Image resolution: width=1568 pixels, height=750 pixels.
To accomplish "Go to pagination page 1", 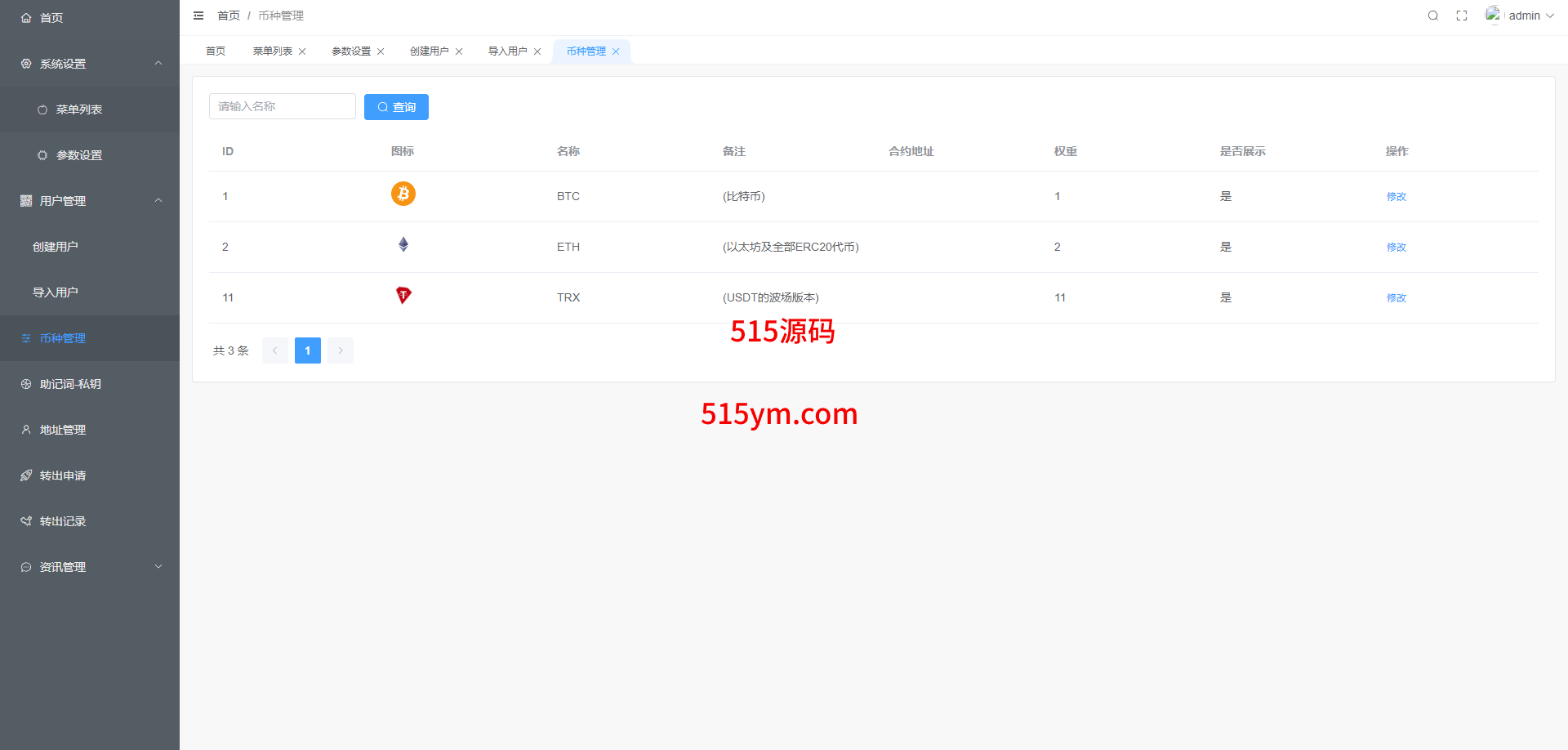I will (307, 350).
